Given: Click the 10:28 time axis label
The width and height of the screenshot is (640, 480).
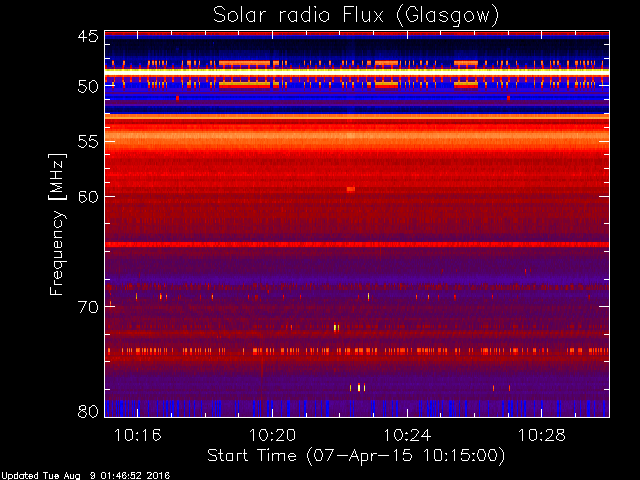Looking at the screenshot, I should pyautogui.click(x=542, y=435).
